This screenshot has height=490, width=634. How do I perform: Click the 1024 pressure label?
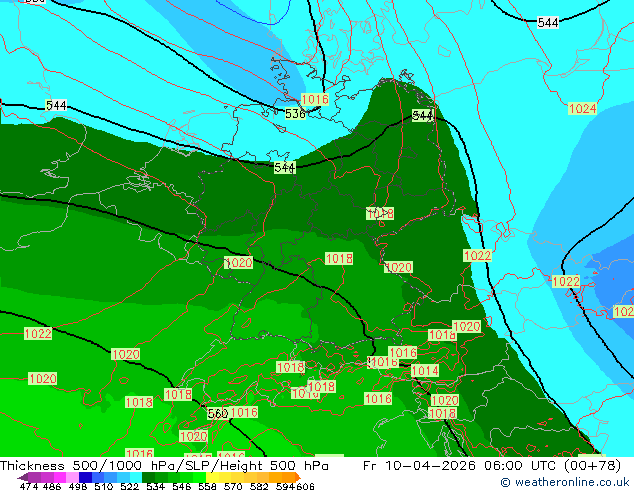tap(582, 108)
